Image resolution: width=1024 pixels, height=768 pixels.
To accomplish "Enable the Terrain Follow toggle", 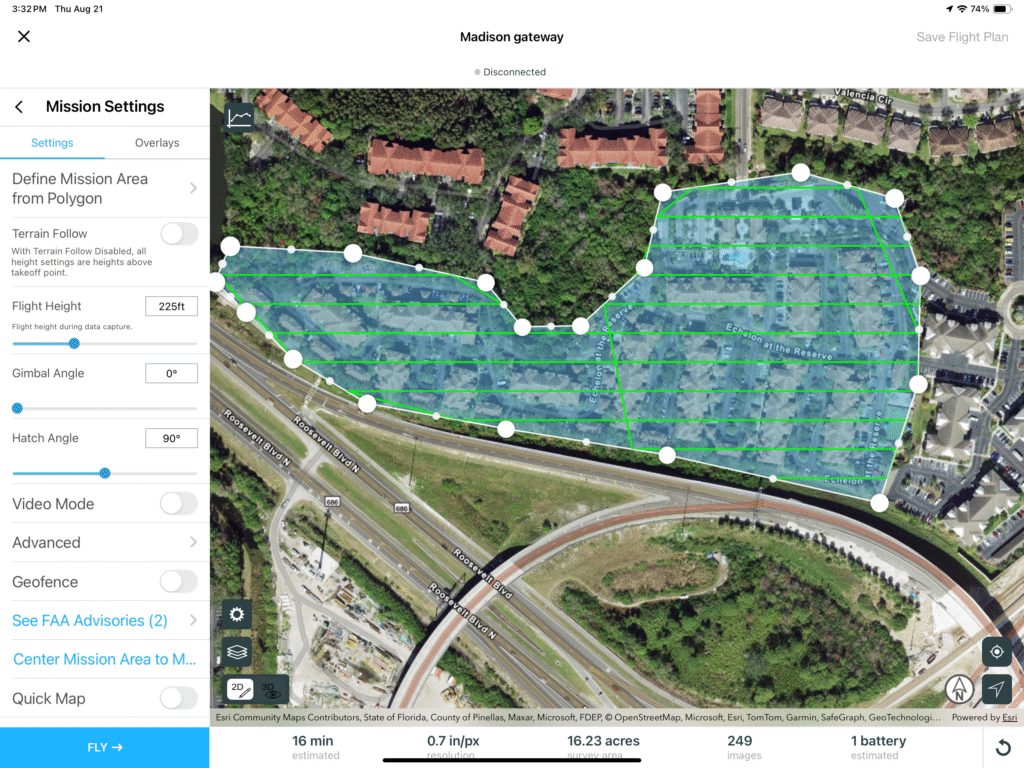I will coord(179,234).
